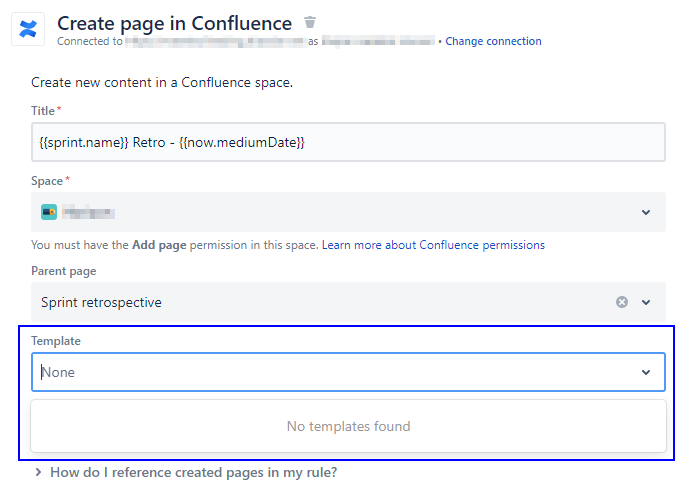Click the Parent page field label
The image size is (700, 495).
click(x=63, y=271)
